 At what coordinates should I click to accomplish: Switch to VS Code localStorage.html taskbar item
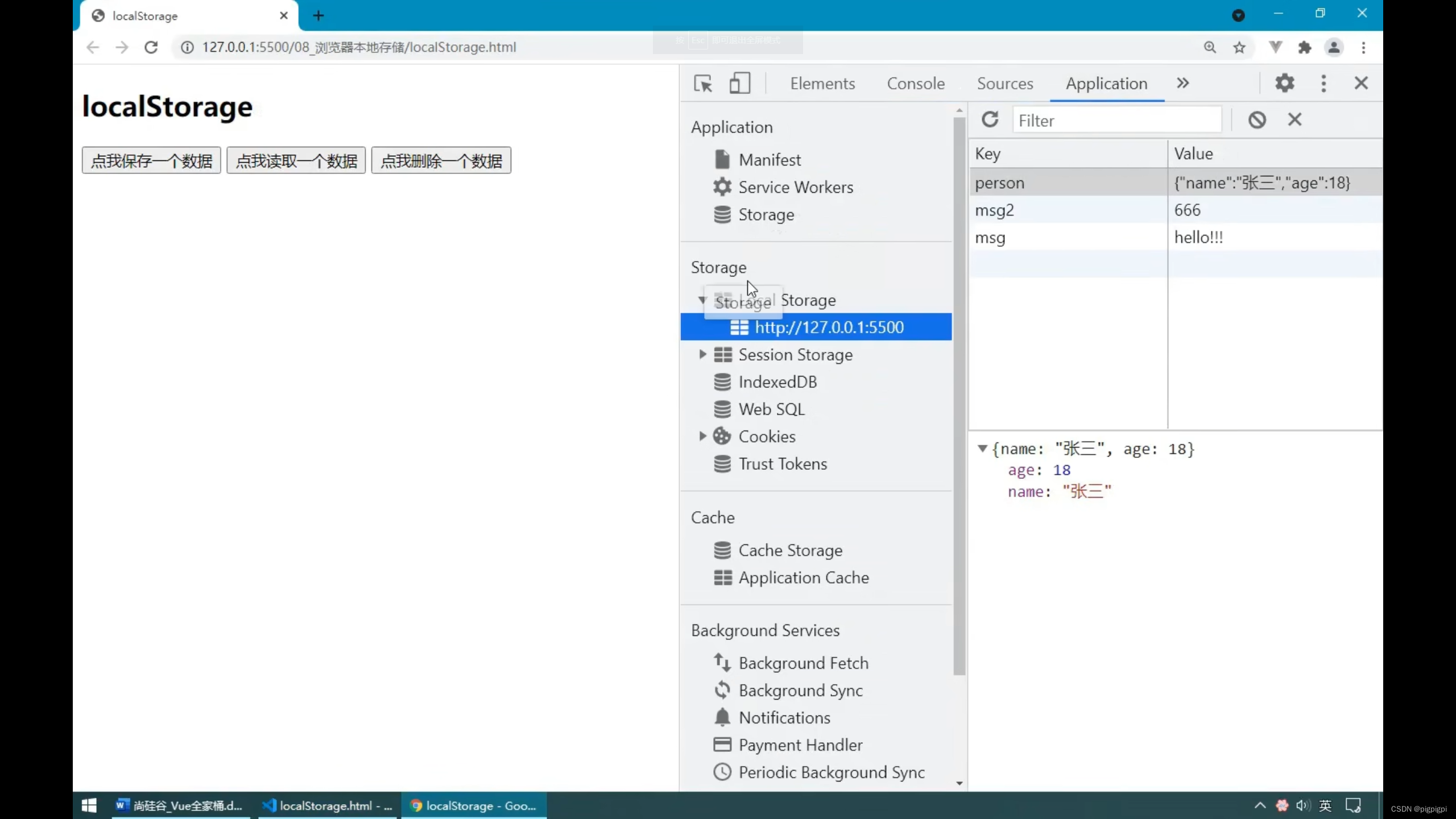(326, 805)
